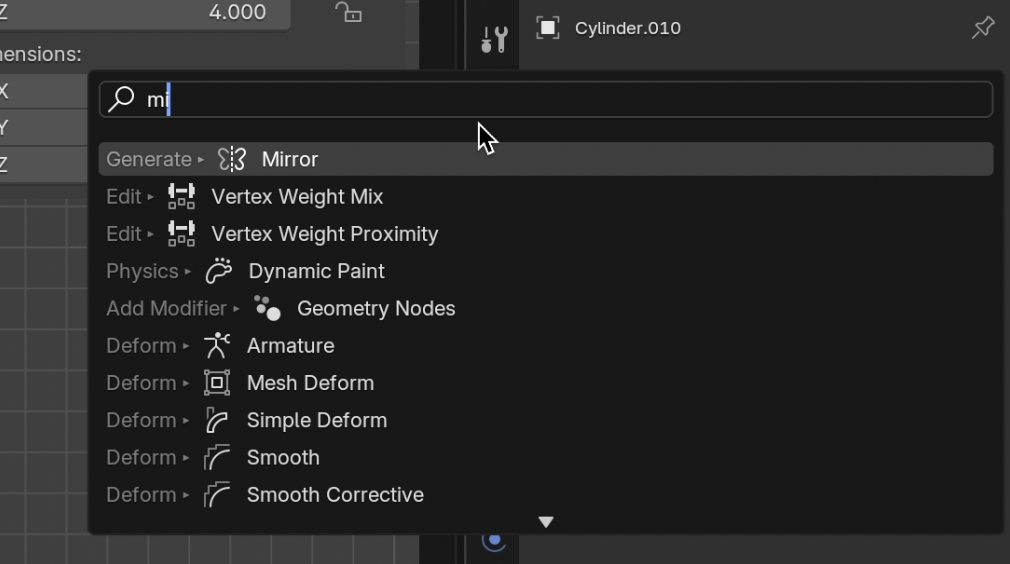
Task: Choose Smooth Corrective from the results
Action: 335,495
